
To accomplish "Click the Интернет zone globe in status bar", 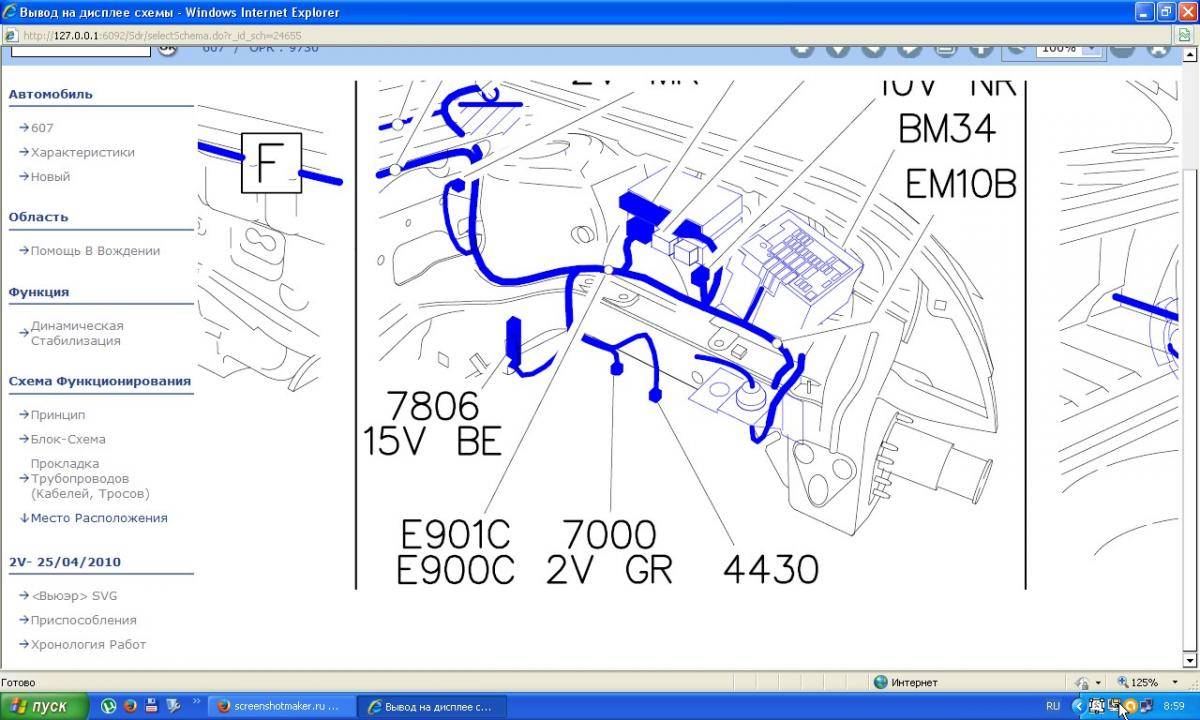I will (x=881, y=682).
